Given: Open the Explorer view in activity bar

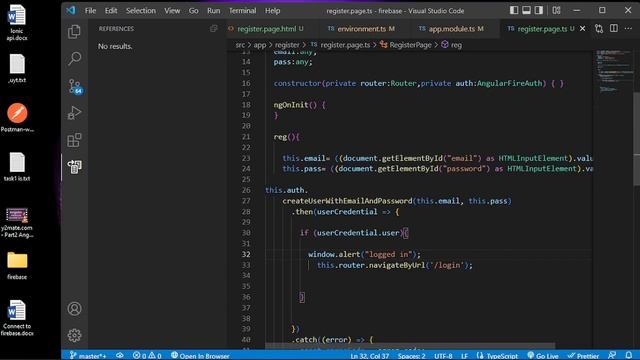Looking at the screenshot, I should click(74, 31).
